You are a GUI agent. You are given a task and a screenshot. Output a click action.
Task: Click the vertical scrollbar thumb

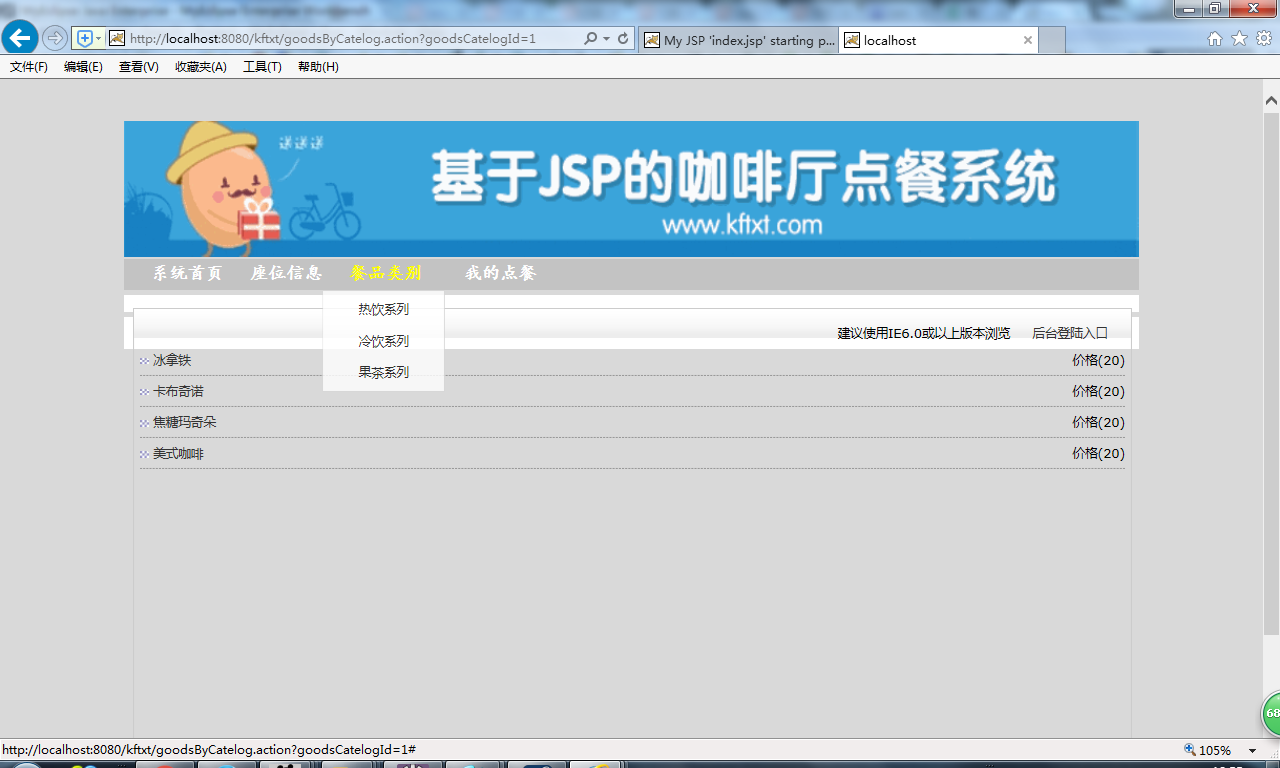(1271, 372)
